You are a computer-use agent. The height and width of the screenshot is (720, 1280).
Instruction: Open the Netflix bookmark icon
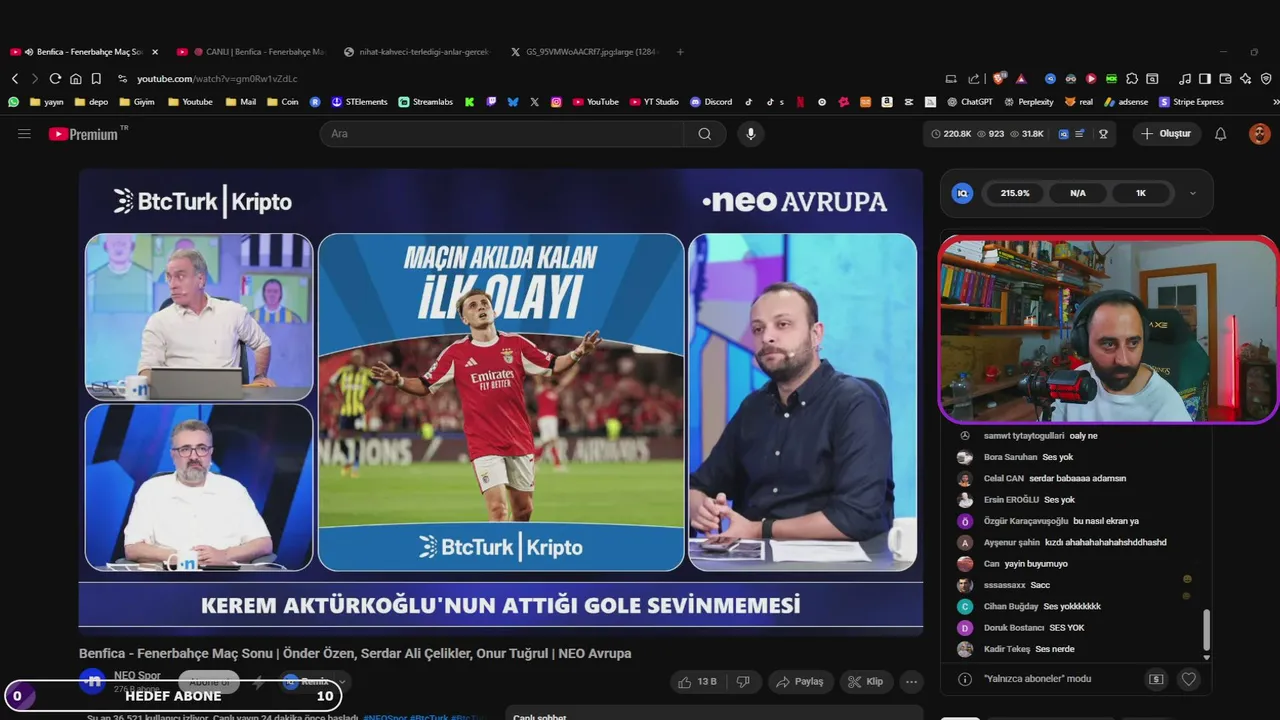(x=800, y=102)
